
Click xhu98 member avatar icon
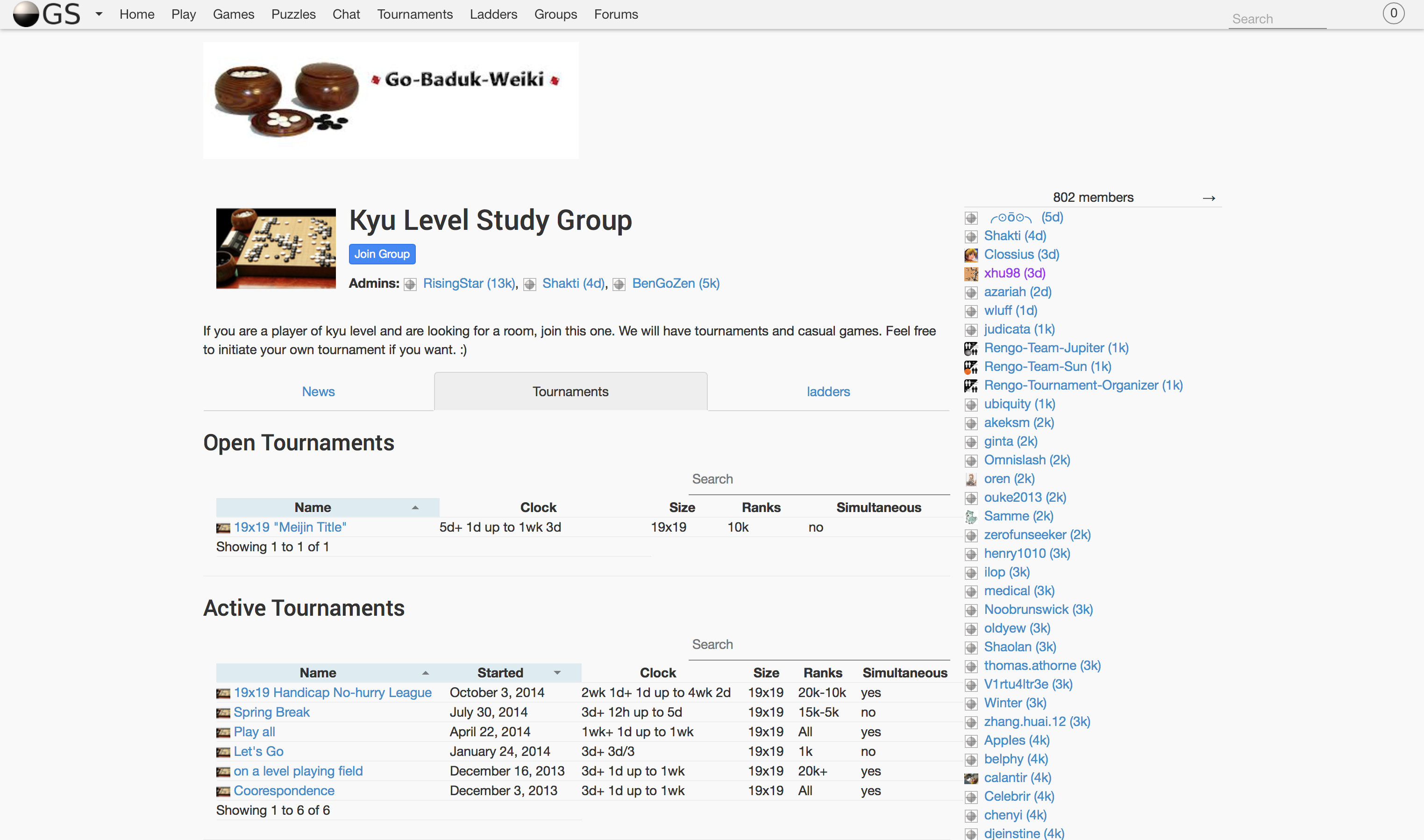click(971, 274)
